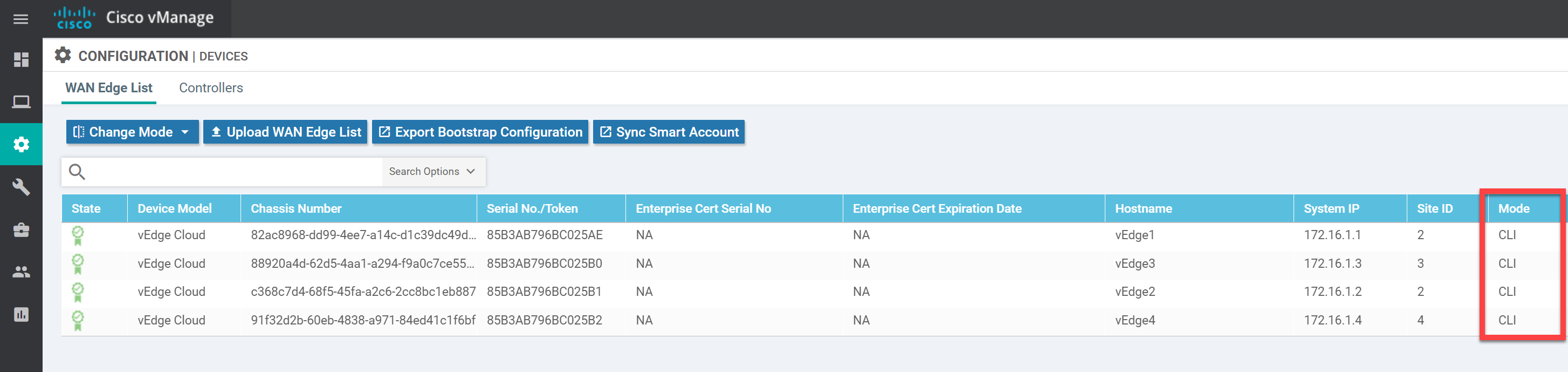Click vEdge1 certificate state icon
Image resolution: width=1568 pixels, height=372 pixels.
(x=77, y=235)
